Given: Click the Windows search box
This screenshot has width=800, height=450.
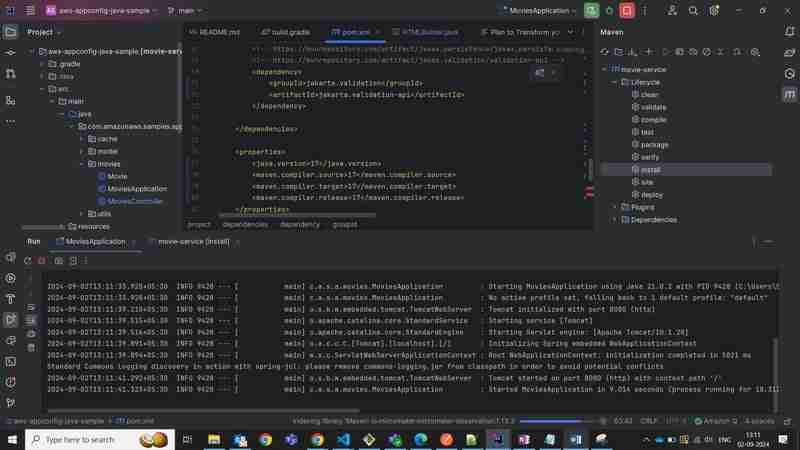Looking at the screenshot, I should coord(99,439).
